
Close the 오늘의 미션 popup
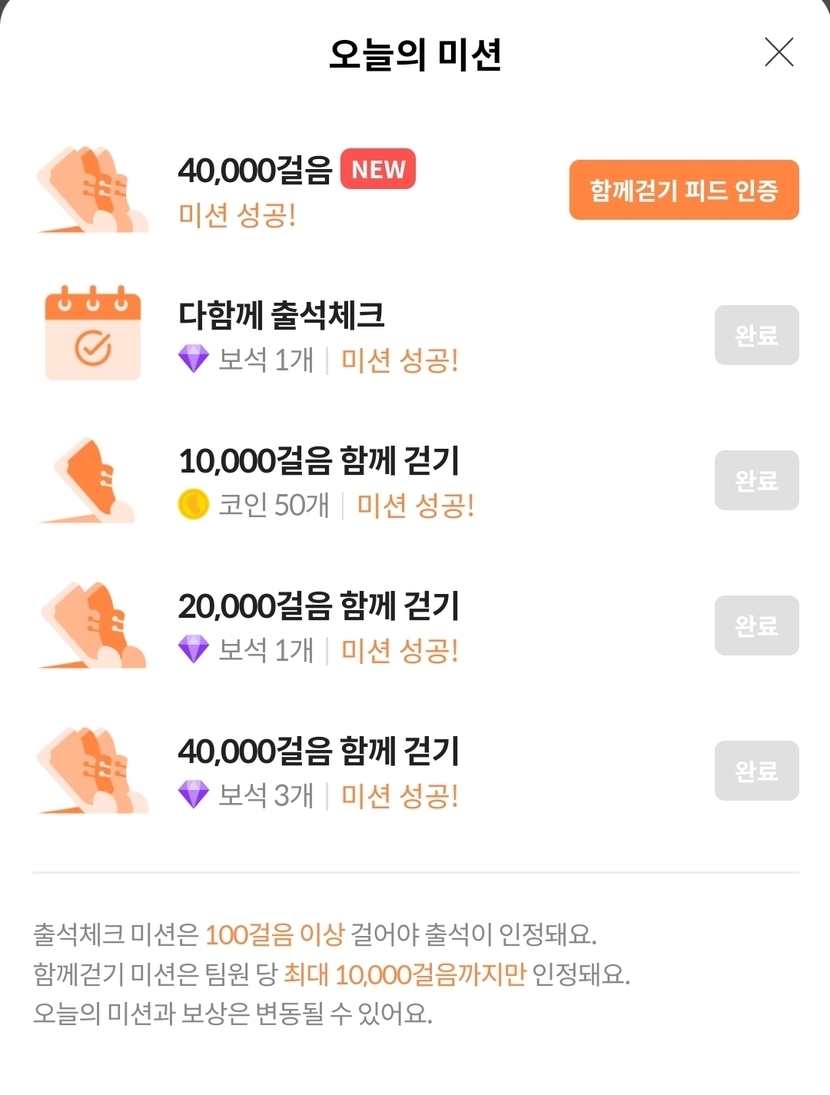(778, 52)
